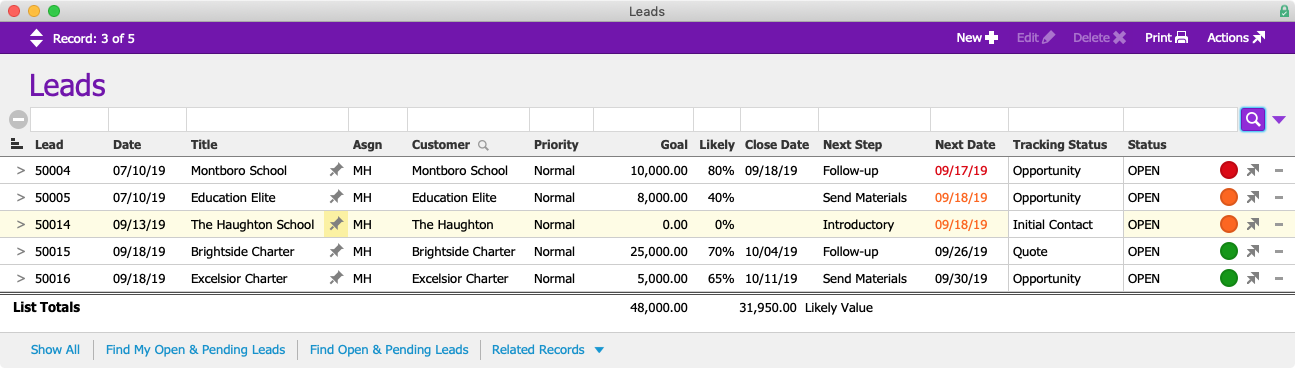Click the red status dot on lead 50004
This screenshot has height=368, width=1295.
tap(1229, 170)
